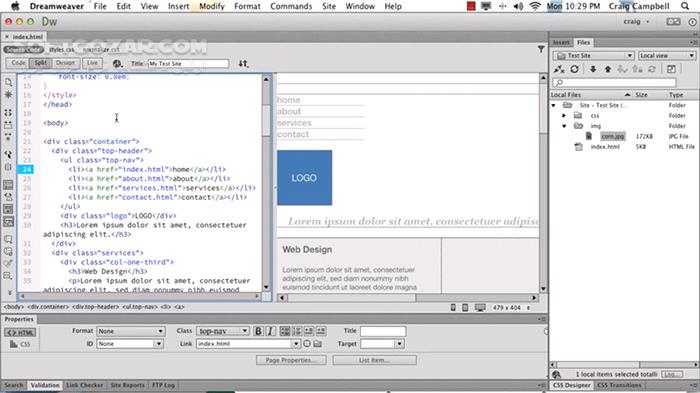Viewport: 700px width, 393px height.
Task: Open the Test Site dropdown in the Files panel
Action: point(594,55)
